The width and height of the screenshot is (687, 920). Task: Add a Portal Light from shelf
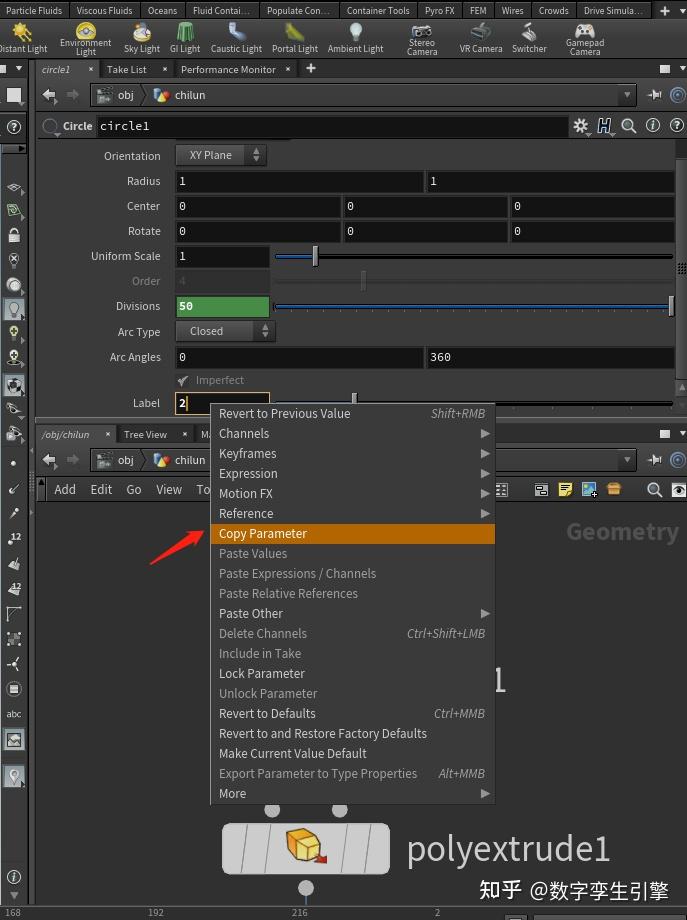pos(294,37)
